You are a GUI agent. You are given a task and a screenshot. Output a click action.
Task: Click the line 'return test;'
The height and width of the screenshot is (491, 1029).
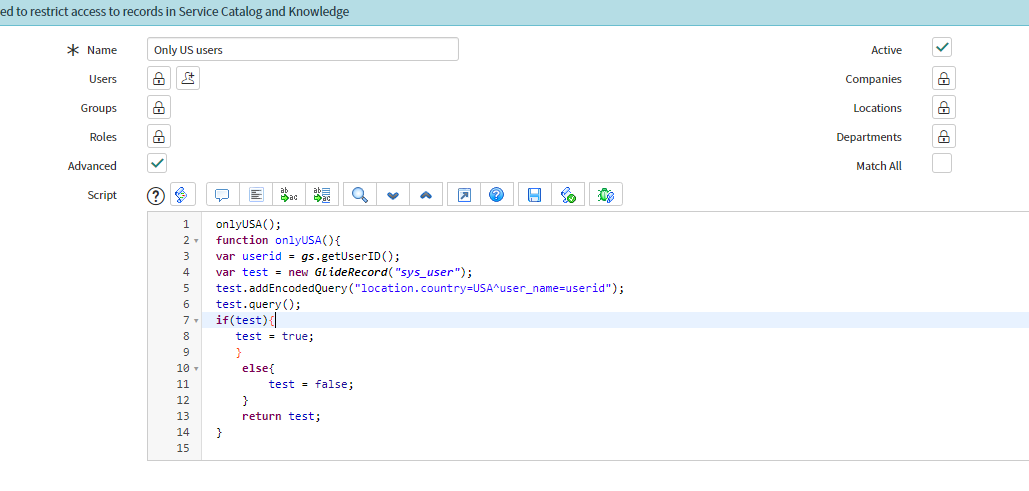click(281, 416)
